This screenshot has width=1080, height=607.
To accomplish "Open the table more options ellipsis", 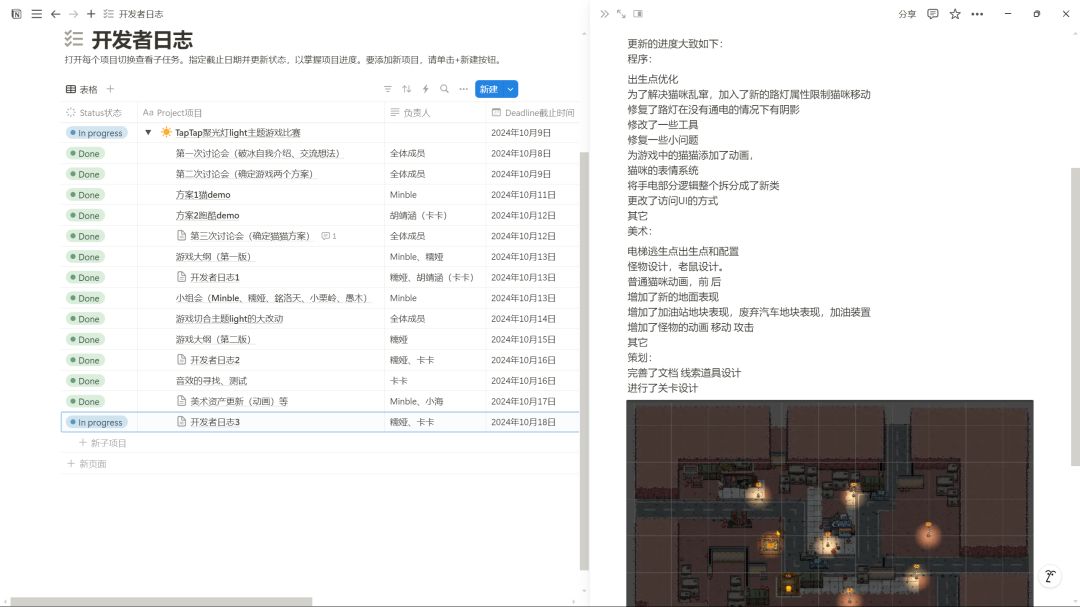I will pyautogui.click(x=464, y=89).
